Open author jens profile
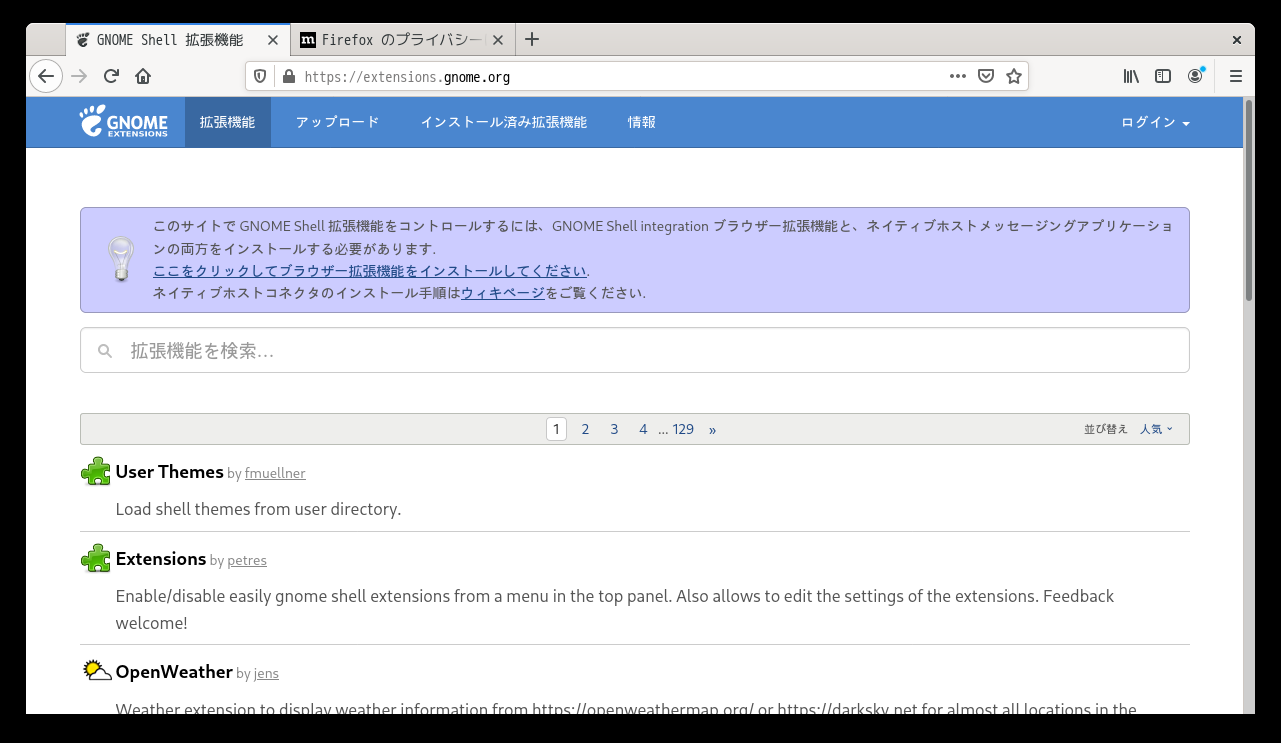 266,674
